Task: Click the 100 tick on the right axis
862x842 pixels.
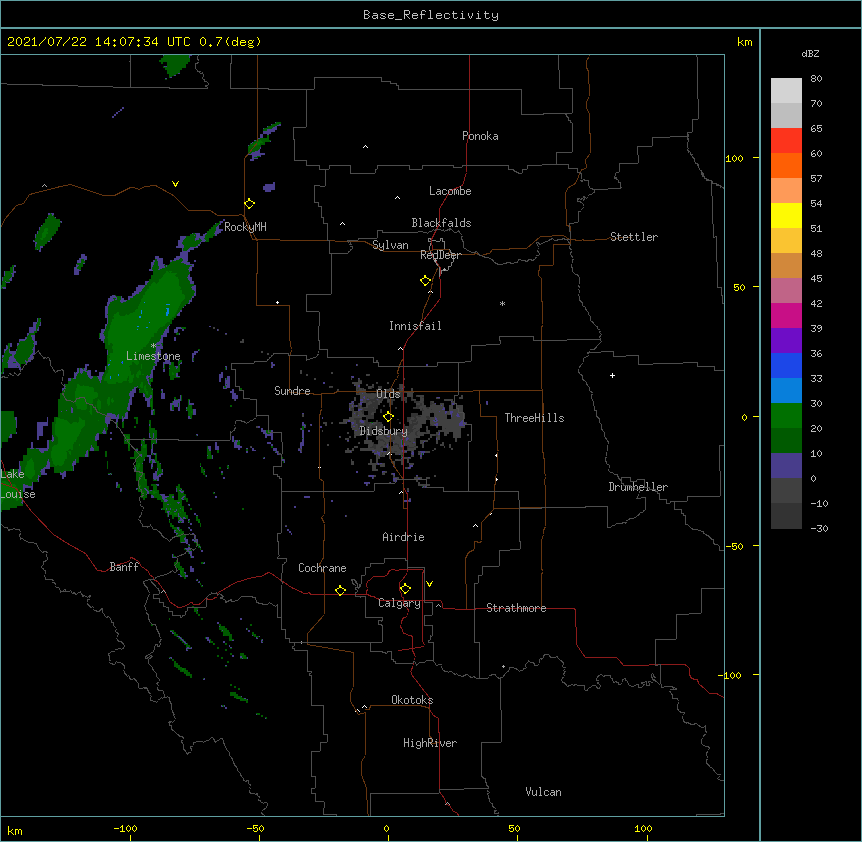Action: coord(734,158)
